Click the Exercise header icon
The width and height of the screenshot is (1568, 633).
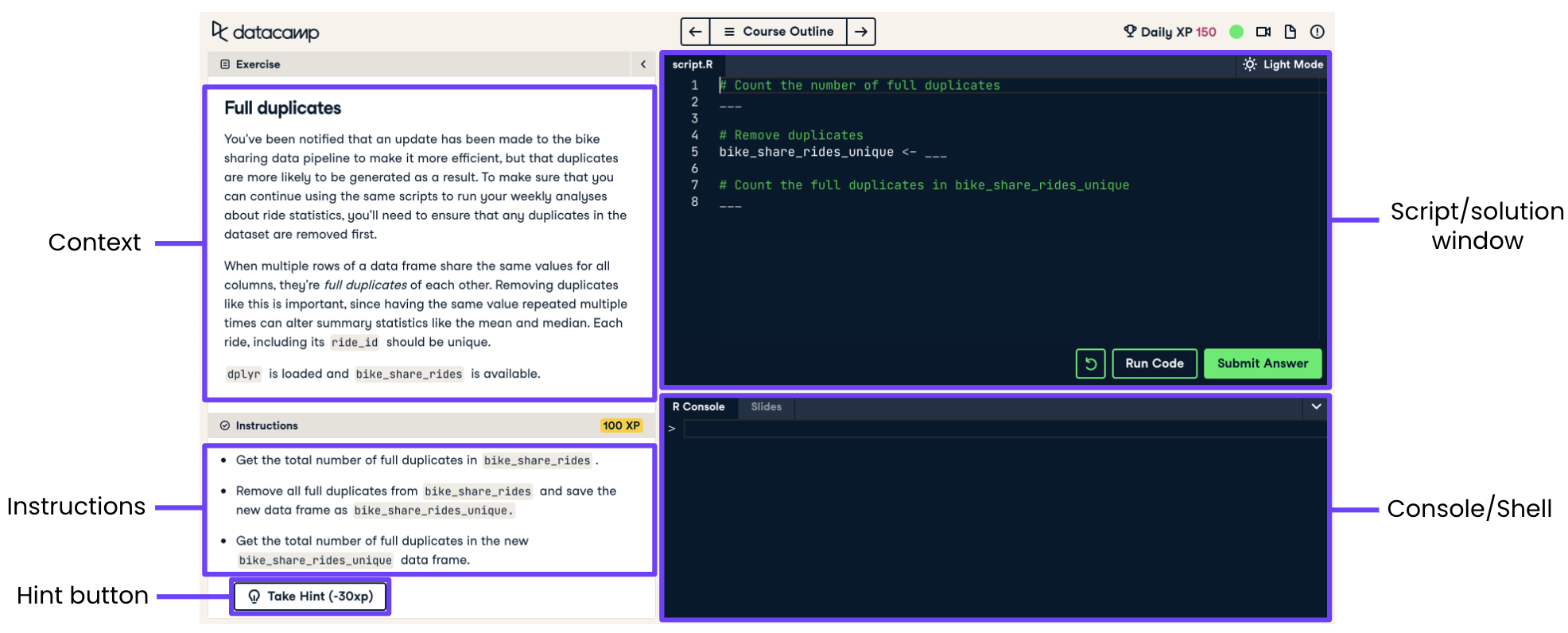(x=225, y=64)
